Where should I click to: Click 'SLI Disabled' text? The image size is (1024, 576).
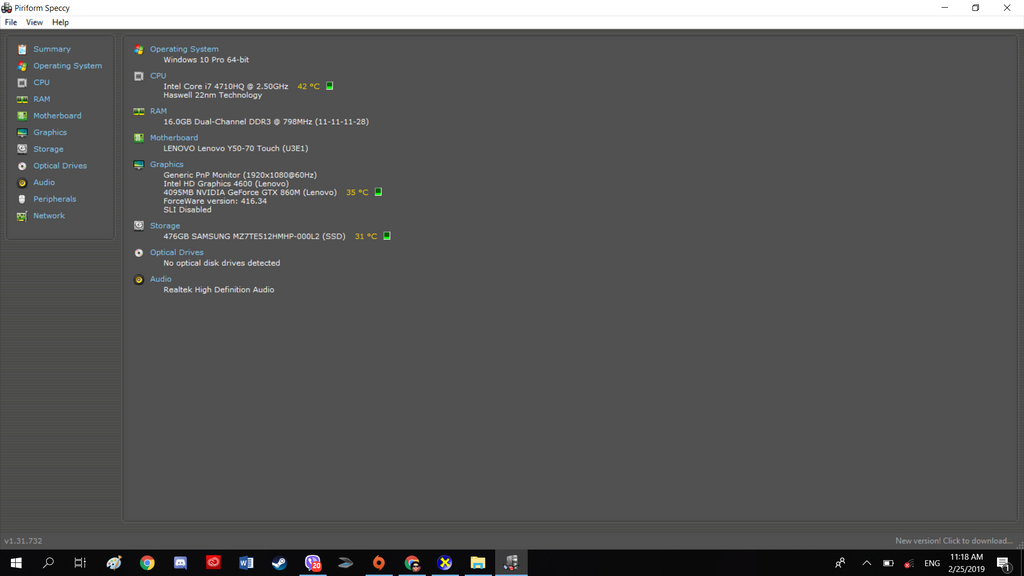[187, 210]
